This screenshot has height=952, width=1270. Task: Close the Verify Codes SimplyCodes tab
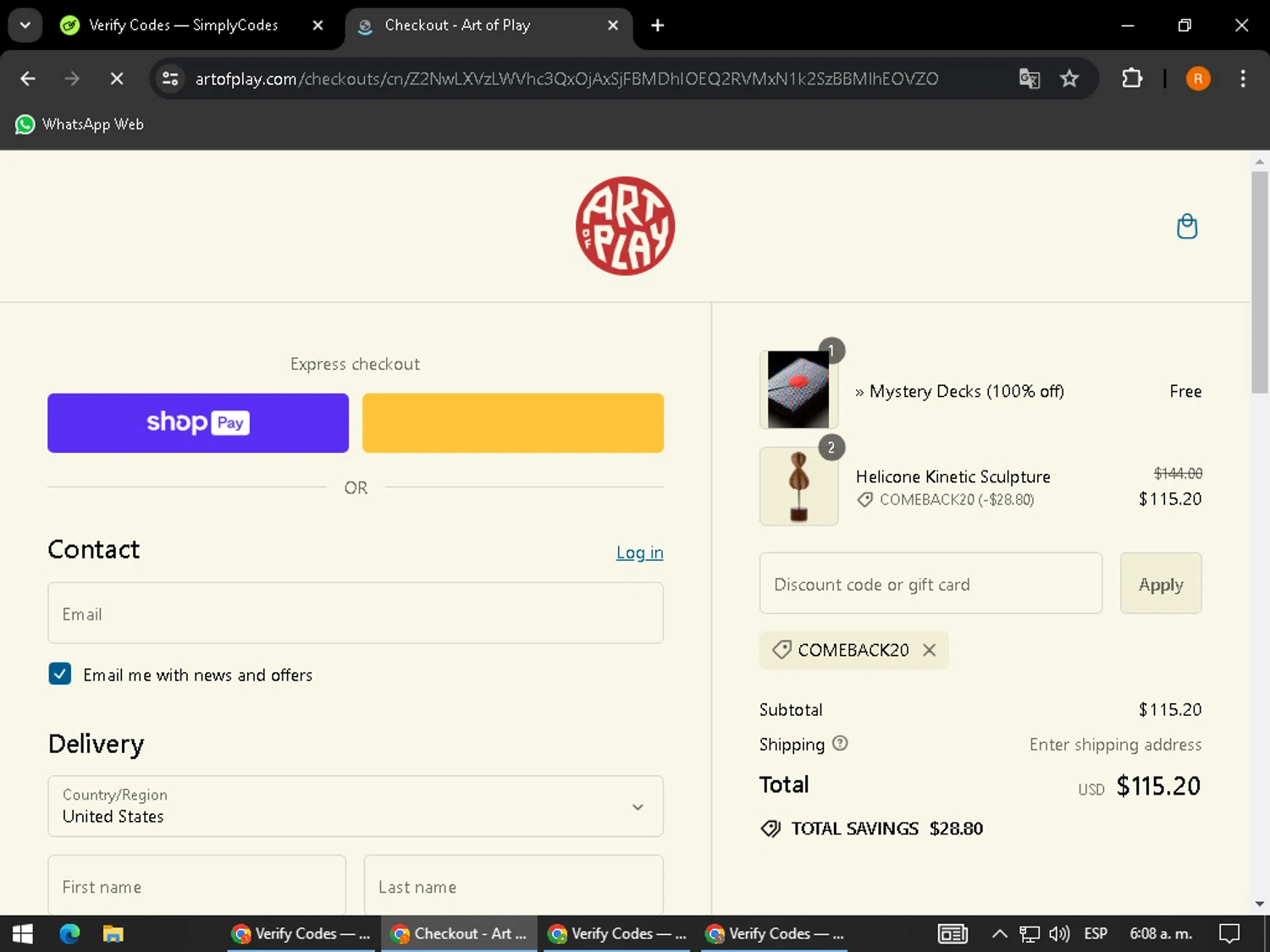[x=317, y=25]
